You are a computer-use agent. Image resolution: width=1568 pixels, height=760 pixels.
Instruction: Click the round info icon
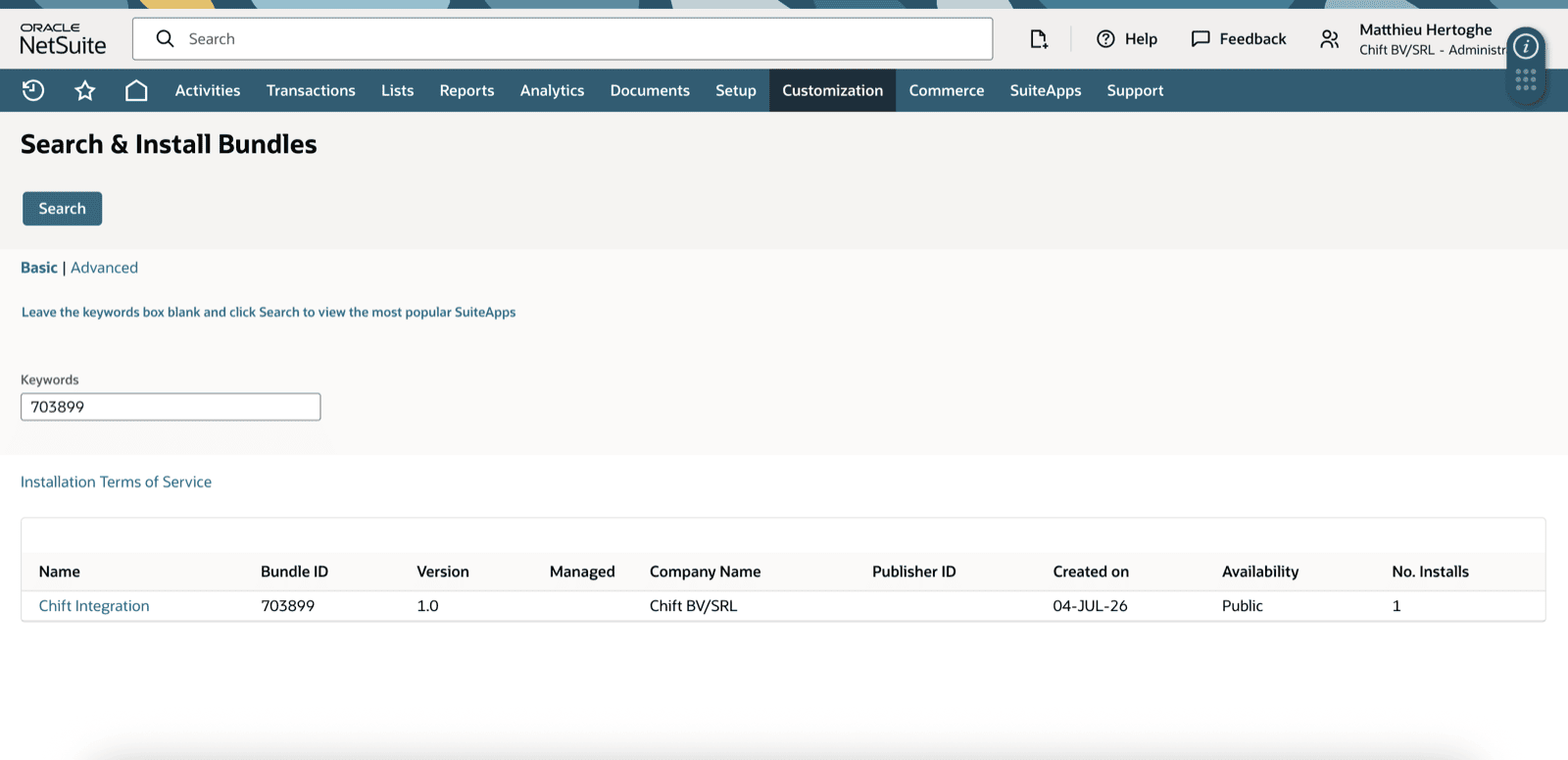(x=1526, y=46)
